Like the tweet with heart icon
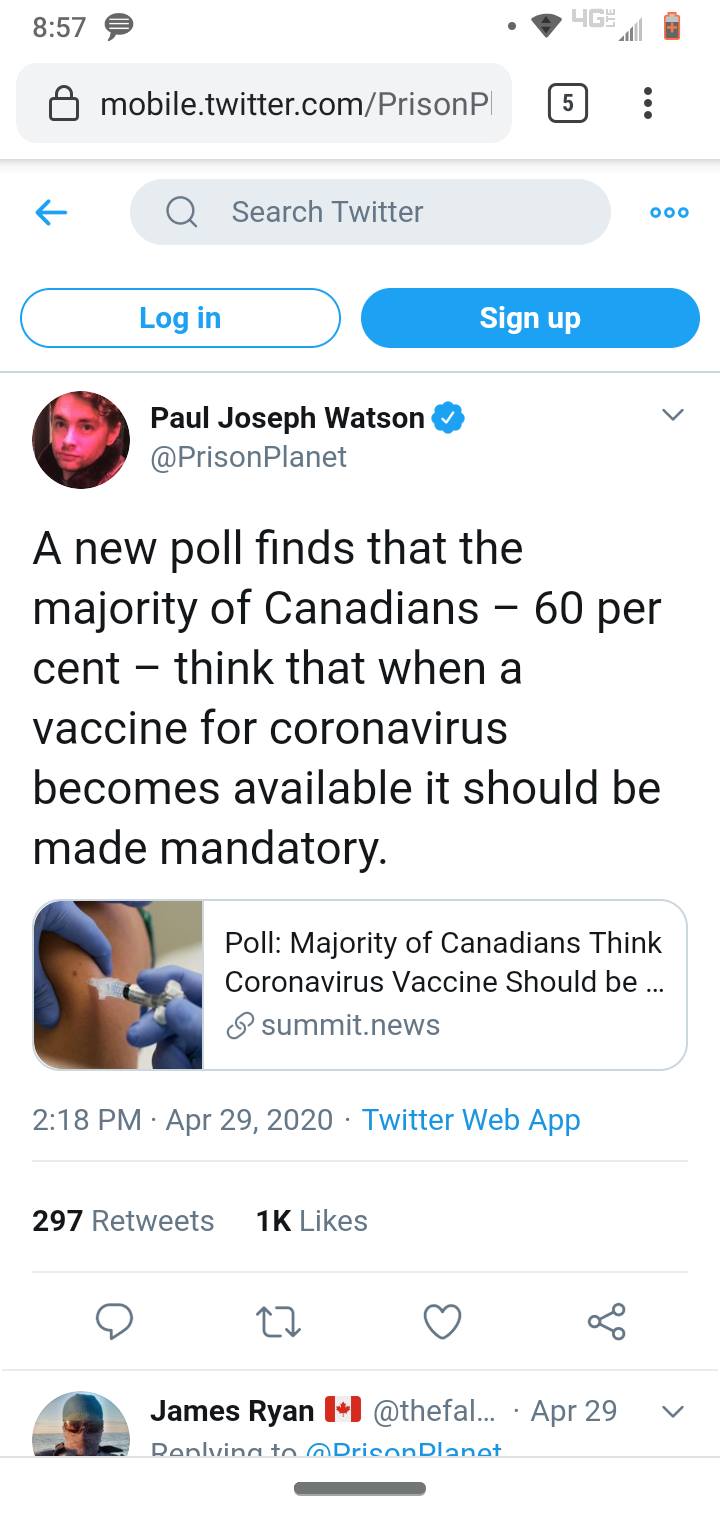720x1520 pixels. [442, 1321]
